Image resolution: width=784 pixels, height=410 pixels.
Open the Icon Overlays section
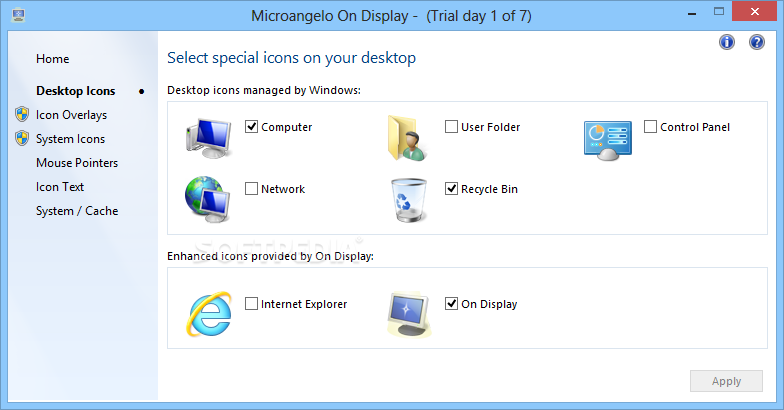(x=72, y=115)
